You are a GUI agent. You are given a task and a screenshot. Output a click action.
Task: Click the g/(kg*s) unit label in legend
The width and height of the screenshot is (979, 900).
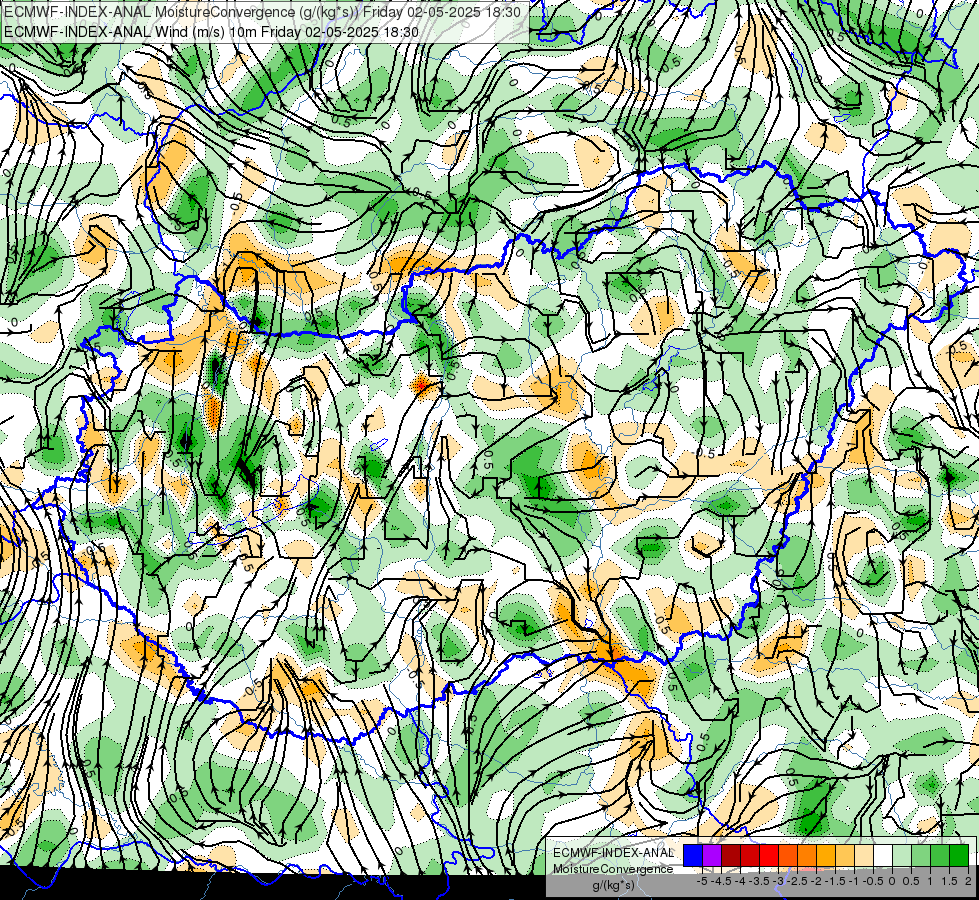pyautogui.click(x=613, y=885)
